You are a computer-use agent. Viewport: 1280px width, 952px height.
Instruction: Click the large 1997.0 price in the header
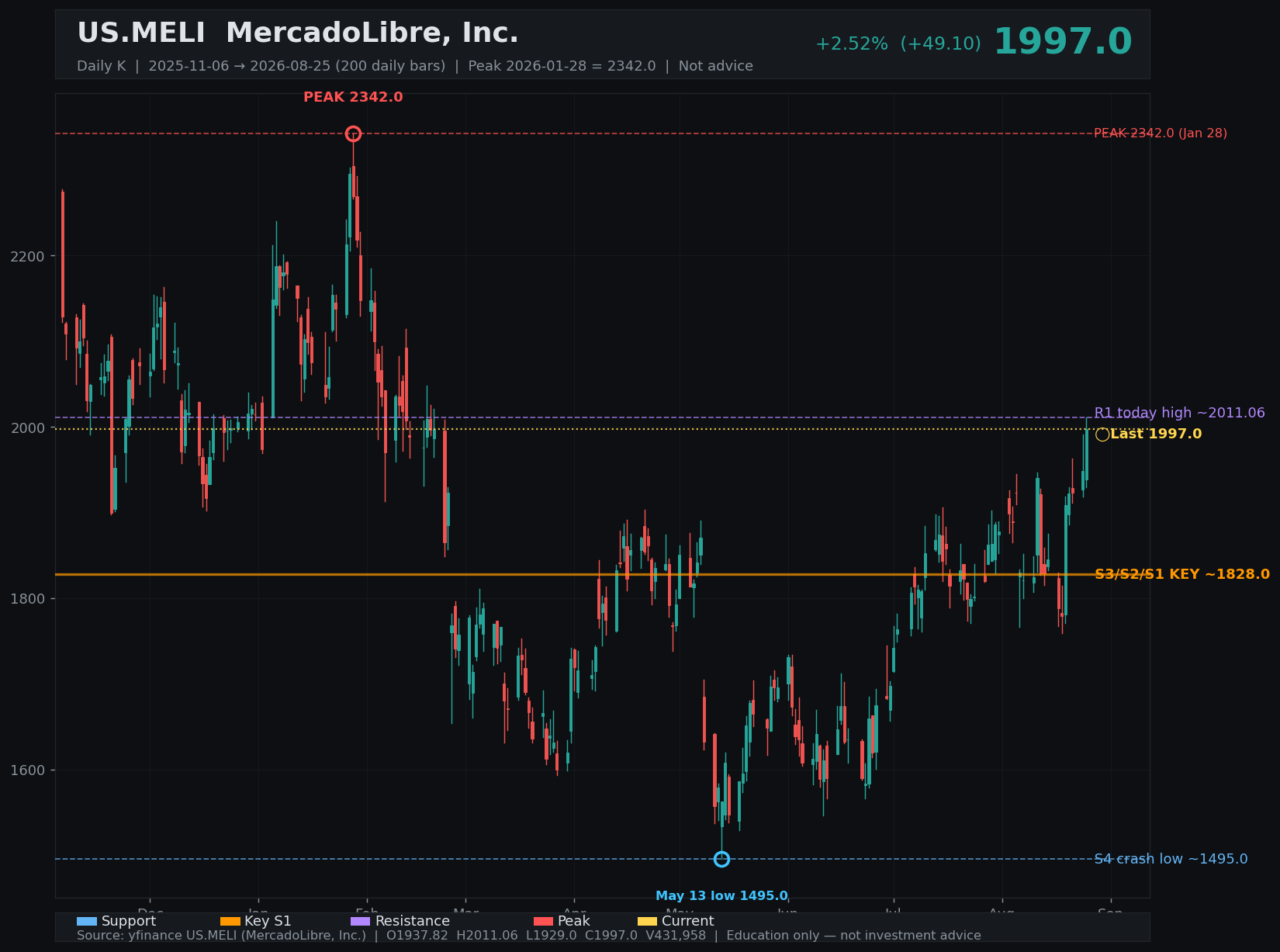tap(1063, 42)
